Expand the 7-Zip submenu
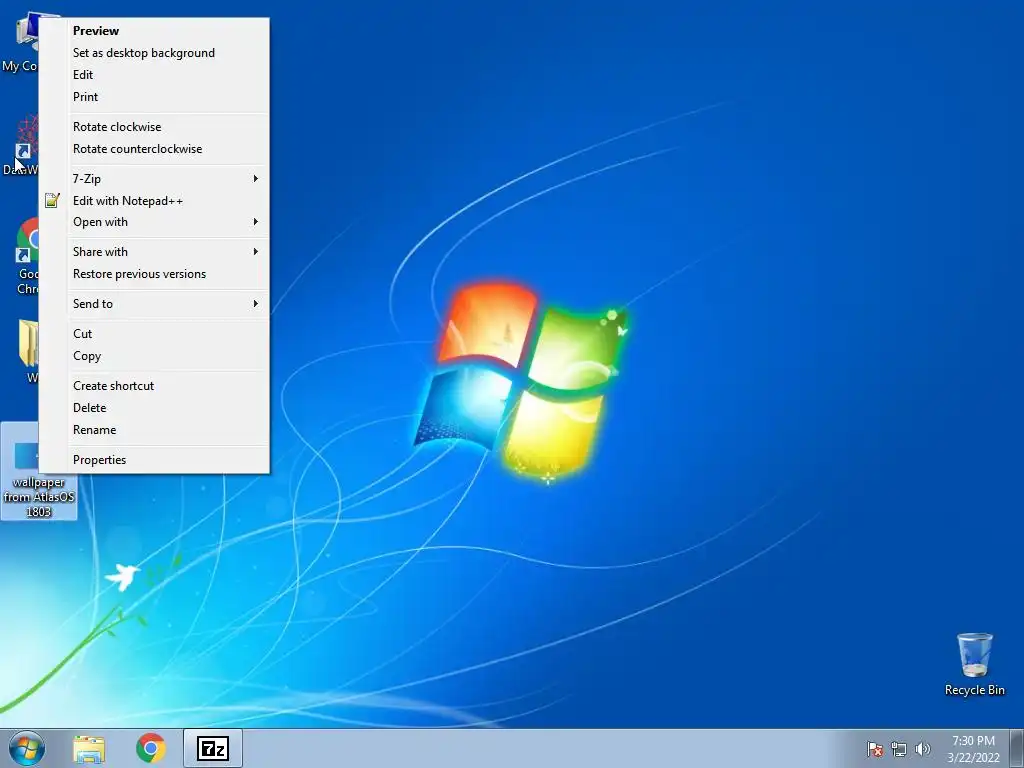1024x768 pixels. [x=154, y=178]
